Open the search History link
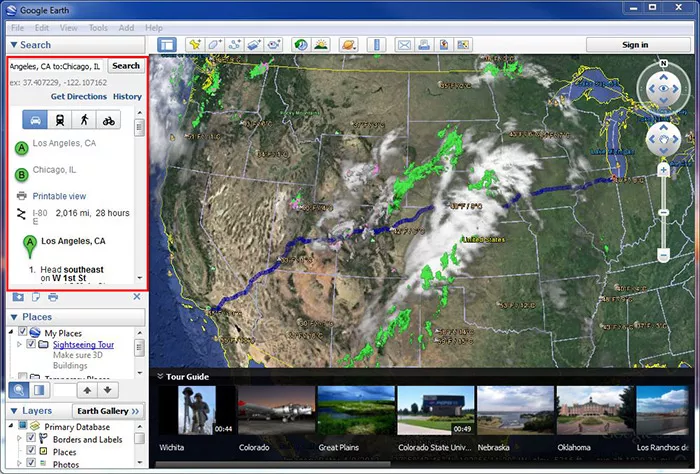Viewport: 700px width, 474px height. (127, 96)
